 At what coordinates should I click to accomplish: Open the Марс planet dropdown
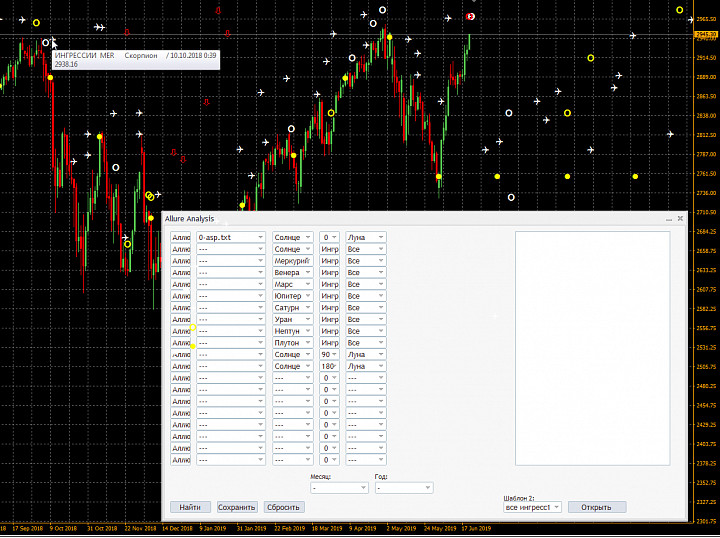pos(292,284)
